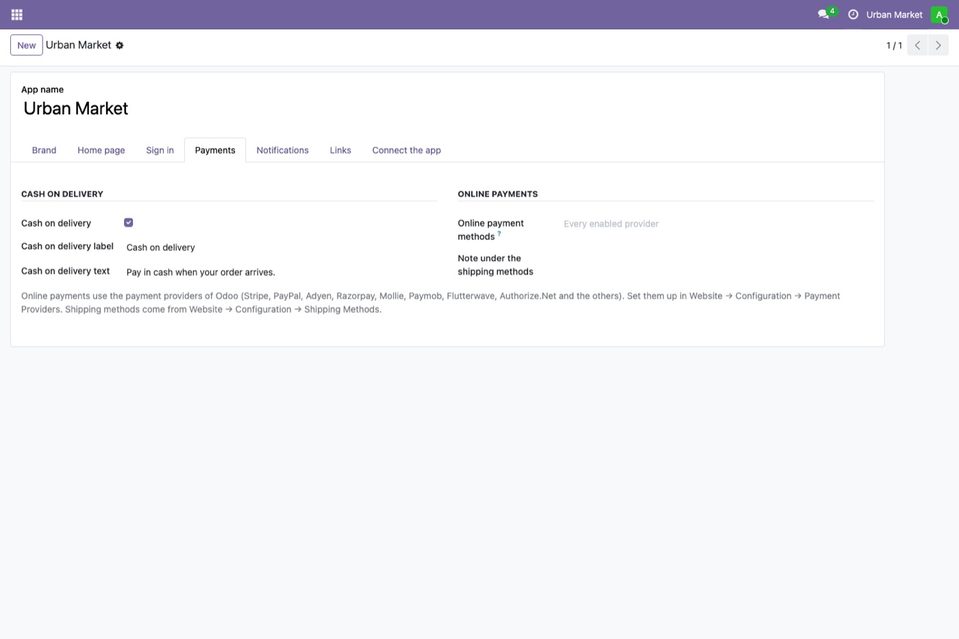Image resolution: width=959 pixels, height=639 pixels.
Task: Switch to the Home page tab
Action: coord(101,150)
